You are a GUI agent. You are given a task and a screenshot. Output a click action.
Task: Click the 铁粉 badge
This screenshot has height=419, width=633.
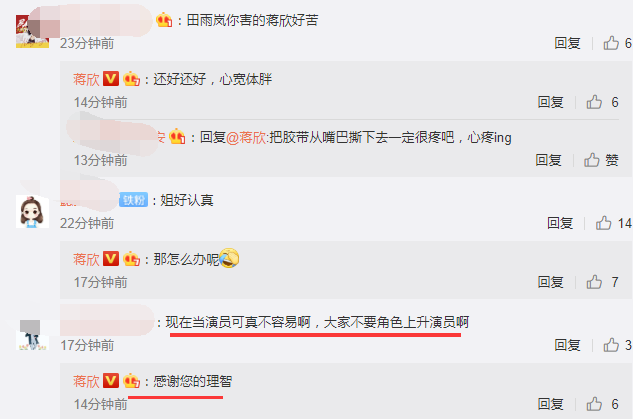point(134,200)
